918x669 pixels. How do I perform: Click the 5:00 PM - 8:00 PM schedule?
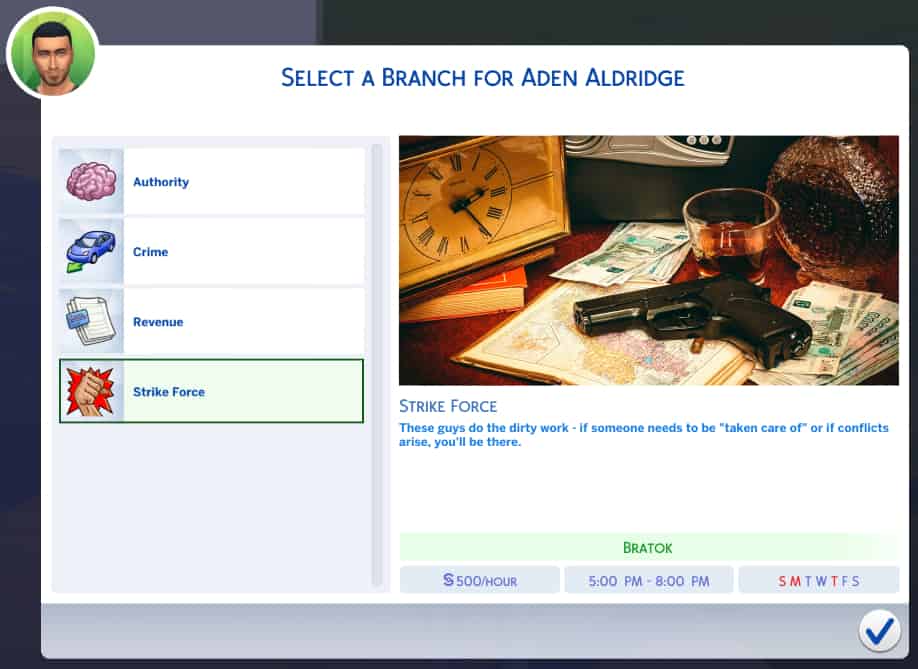pos(648,580)
